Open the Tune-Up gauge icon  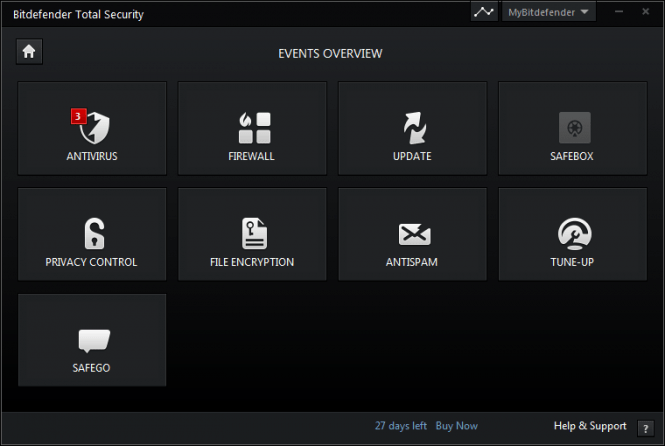point(575,233)
